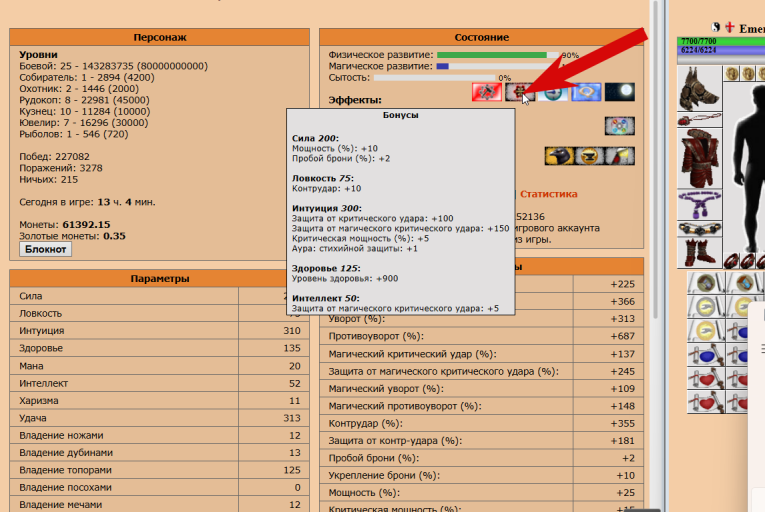The height and width of the screenshot is (512, 765).
Task: Click the red crossed-tools effect icon
Action: pyautogui.click(x=487, y=92)
